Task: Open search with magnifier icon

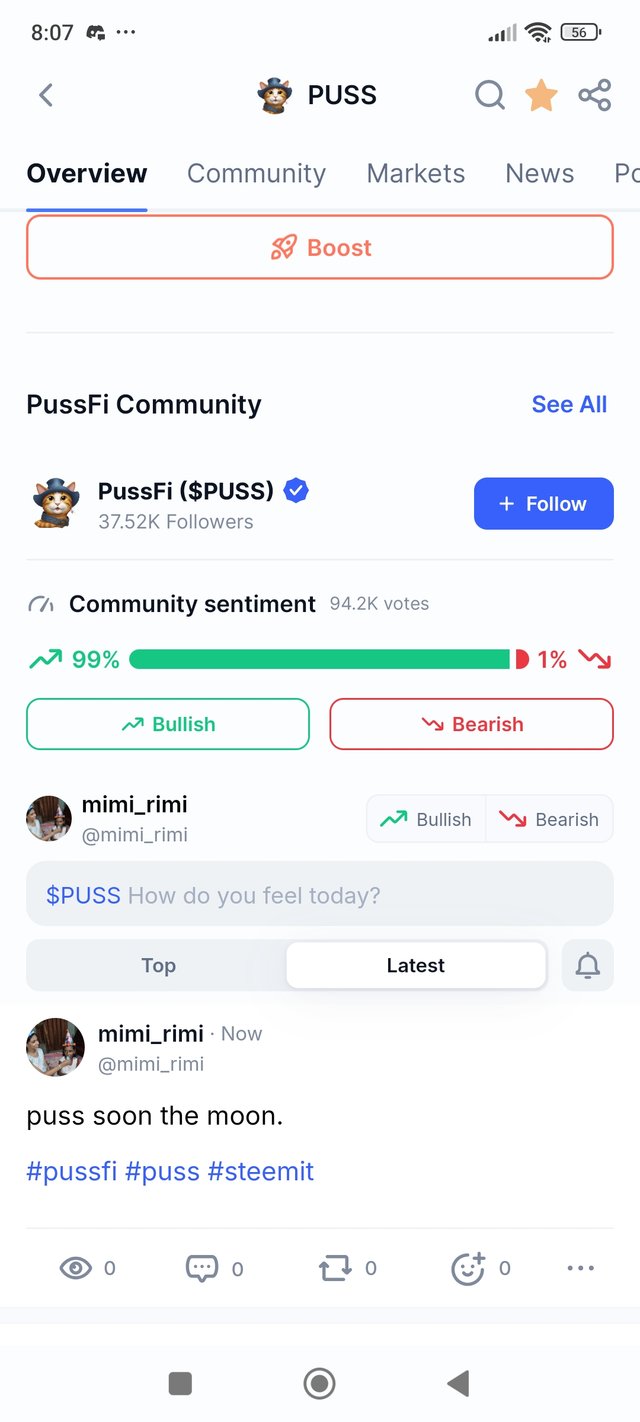Action: click(489, 95)
